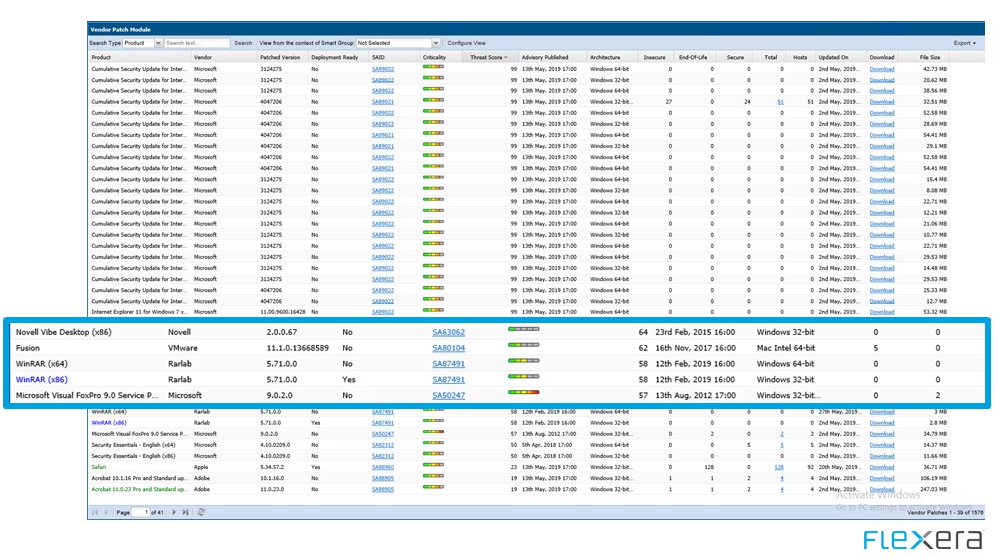Click patched version 11.1.0.13668589
This screenshot has height=559, width=998.
(297, 348)
